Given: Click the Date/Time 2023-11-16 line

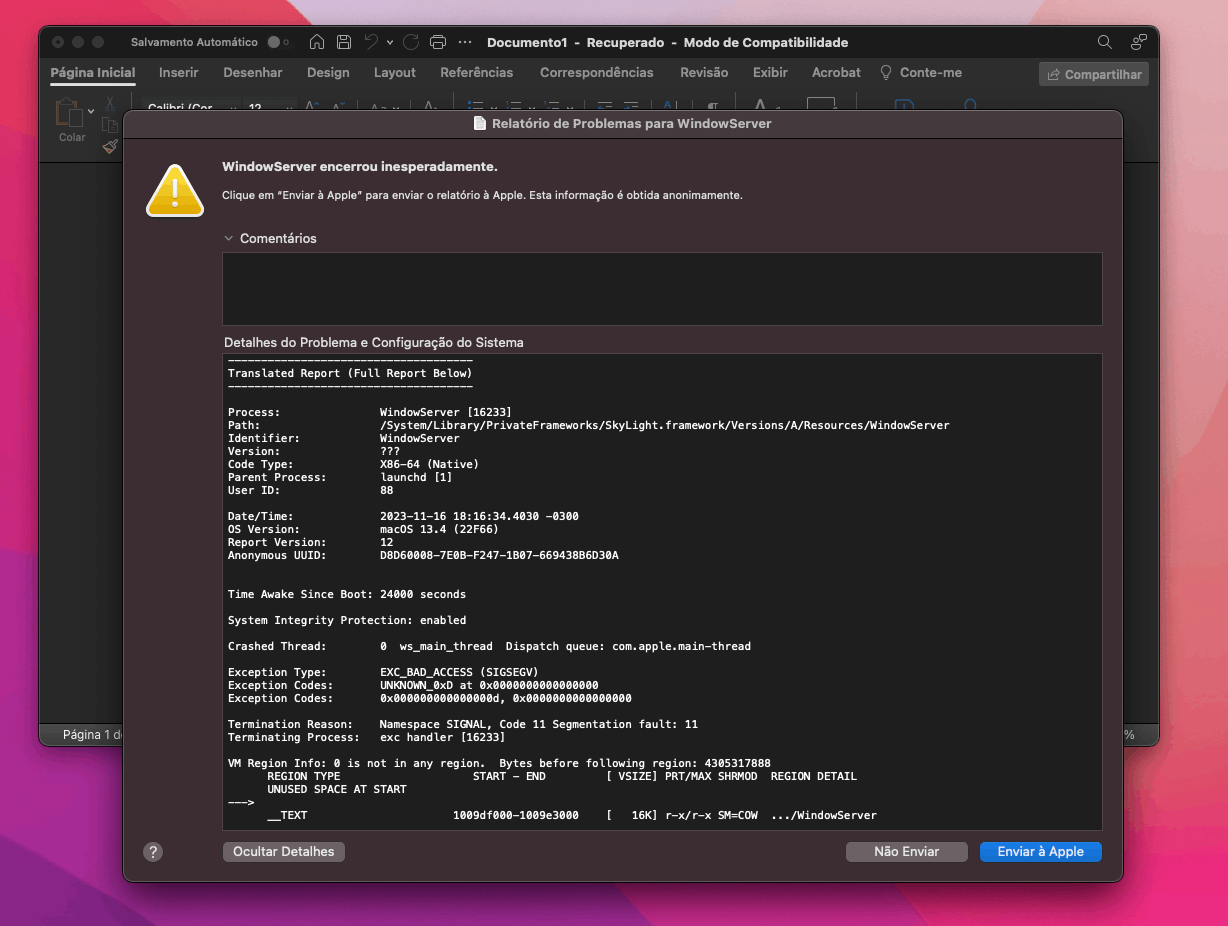Looking at the screenshot, I should [x=403, y=516].
